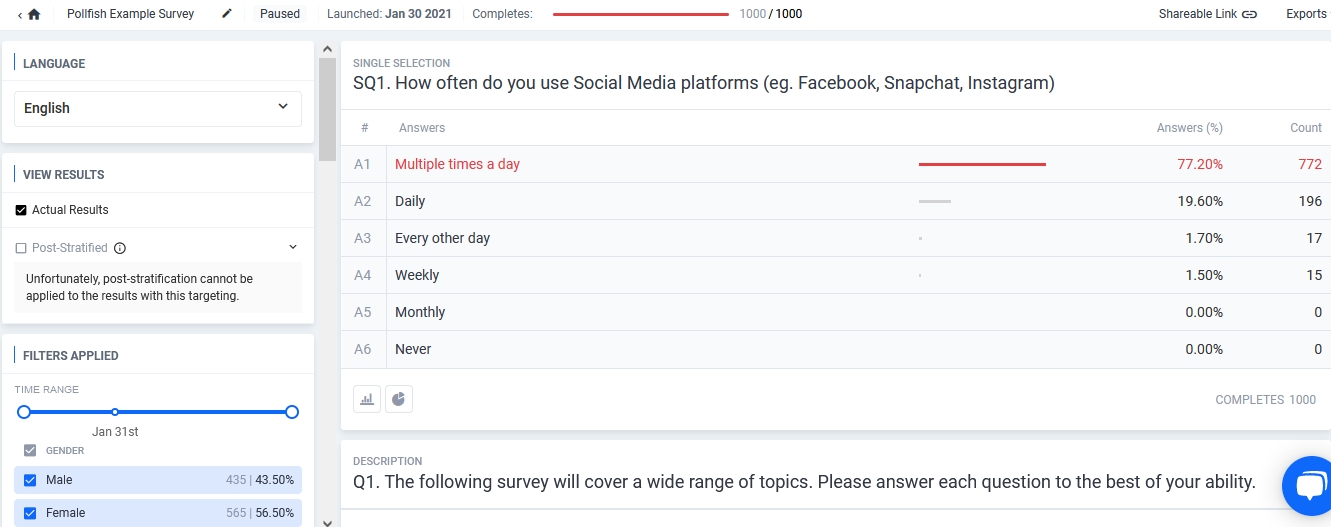
Task: Click the left panel vertical scrollbar
Action: (327, 110)
